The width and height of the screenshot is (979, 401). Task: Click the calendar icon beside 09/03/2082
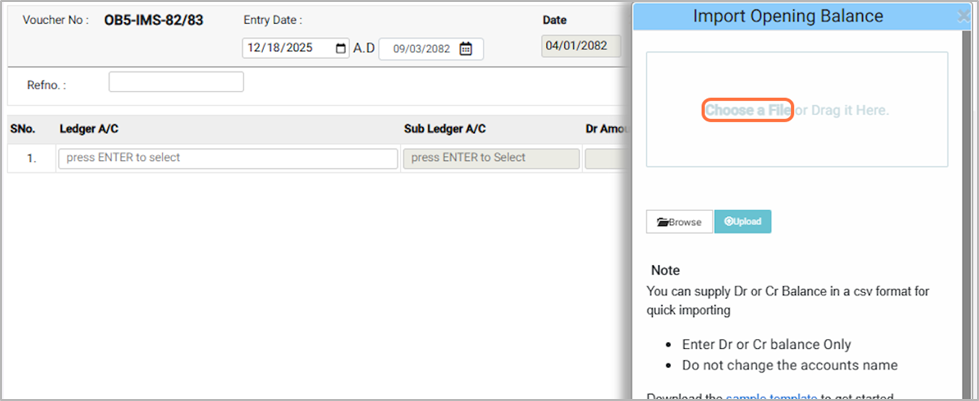pos(465,49)
